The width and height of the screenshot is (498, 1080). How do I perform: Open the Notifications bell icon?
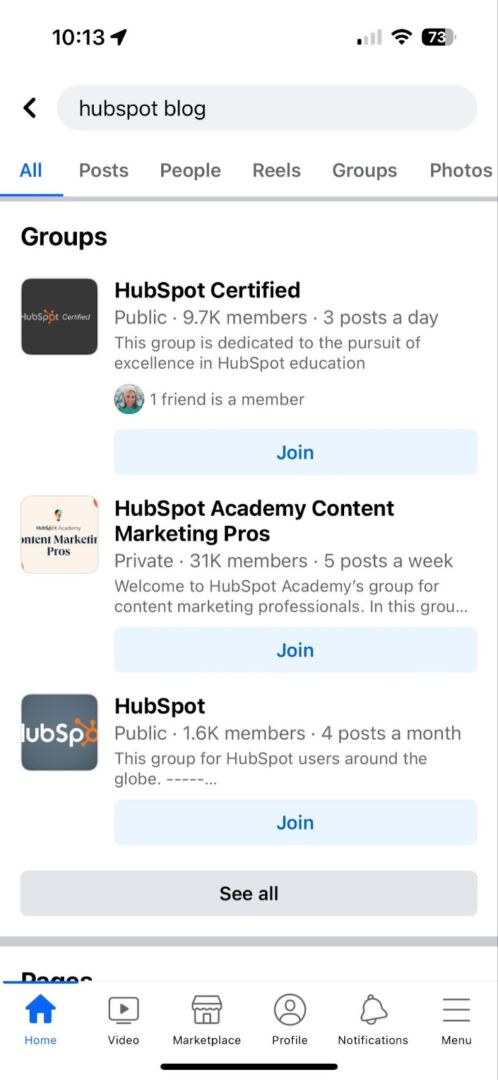[x=373, y=1010]
